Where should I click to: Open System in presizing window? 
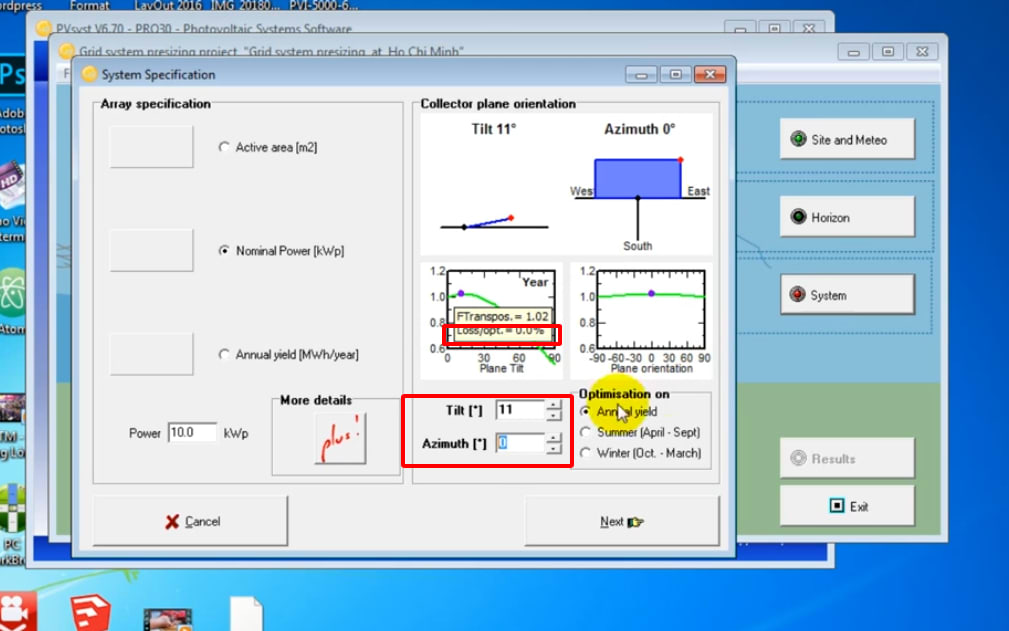[847, 295]
